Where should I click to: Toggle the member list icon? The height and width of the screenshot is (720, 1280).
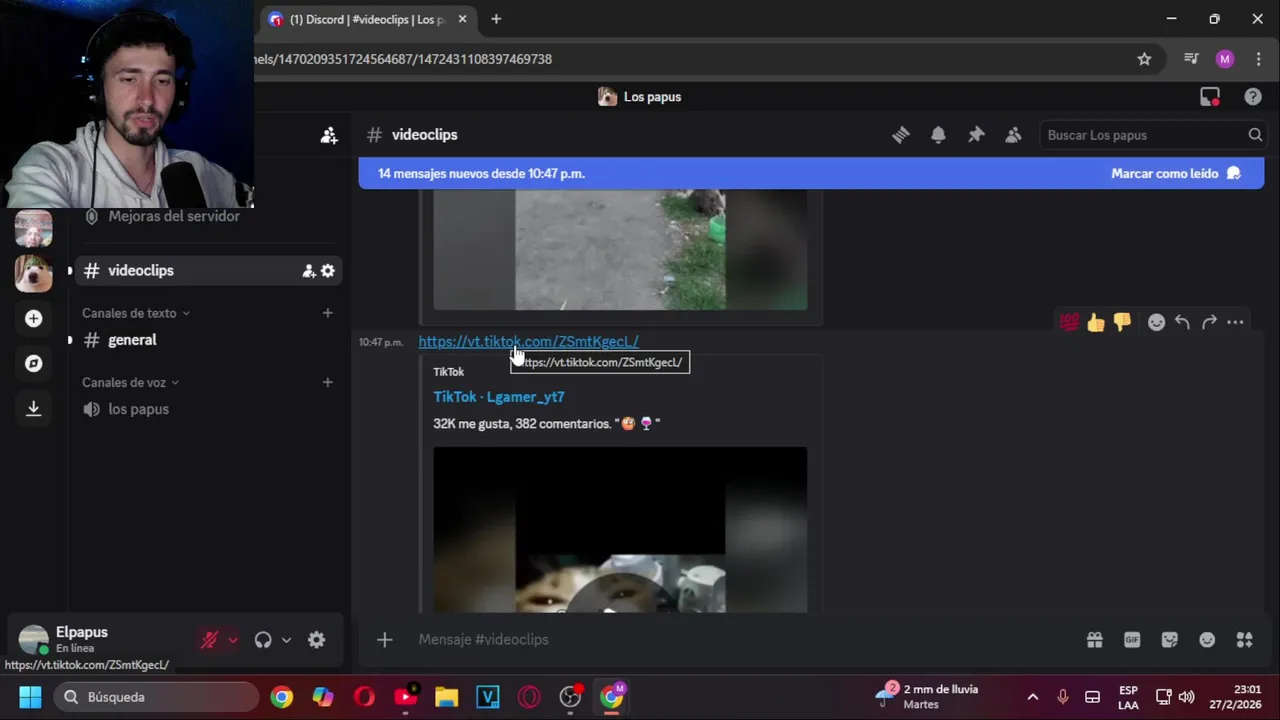1013,135
